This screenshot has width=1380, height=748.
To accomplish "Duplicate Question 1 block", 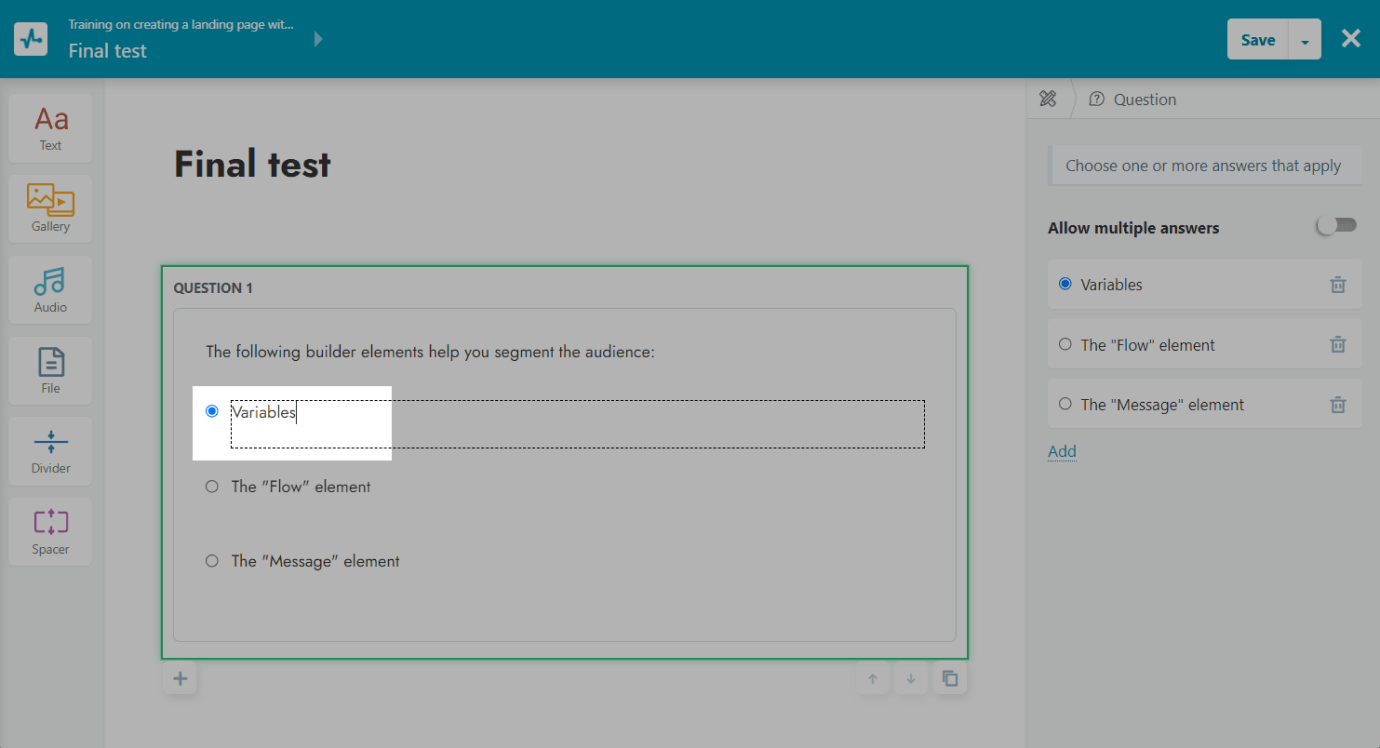I will [x=950, y=679].
